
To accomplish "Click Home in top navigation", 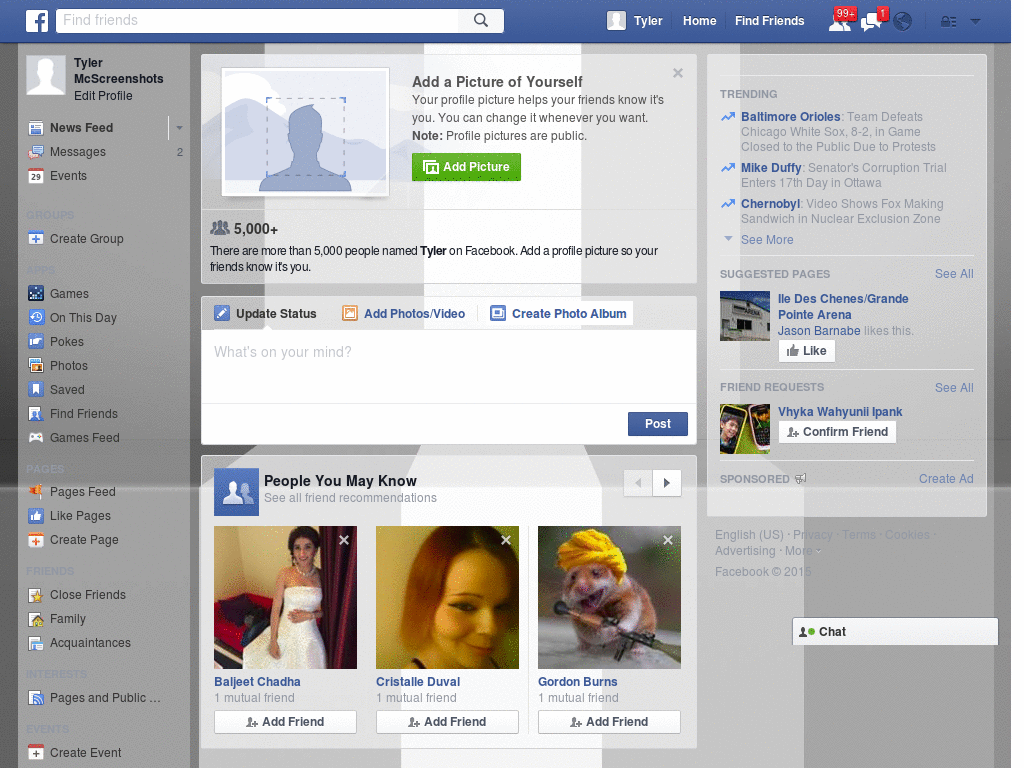I will click(699, 21).
